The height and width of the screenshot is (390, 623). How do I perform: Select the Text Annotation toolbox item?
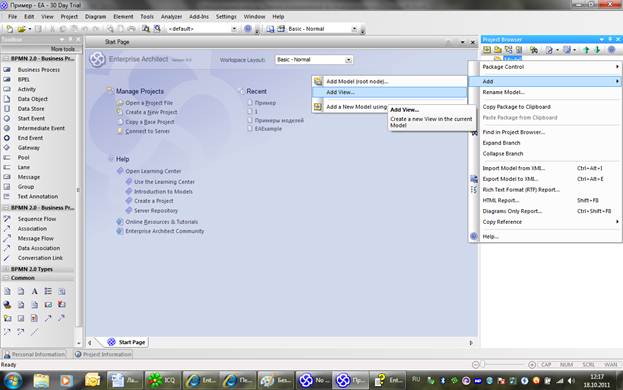38,196
